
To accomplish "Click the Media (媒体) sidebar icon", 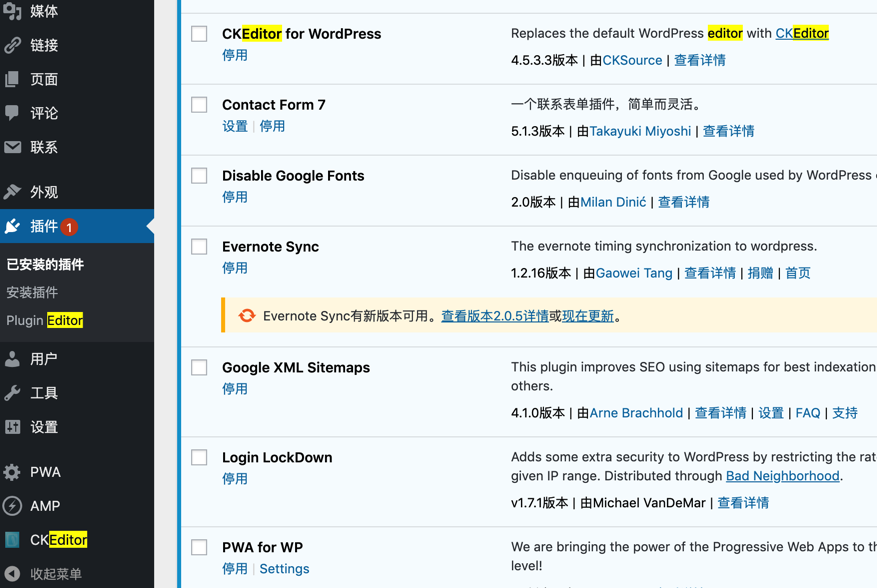I will click(x=12, y=11).
